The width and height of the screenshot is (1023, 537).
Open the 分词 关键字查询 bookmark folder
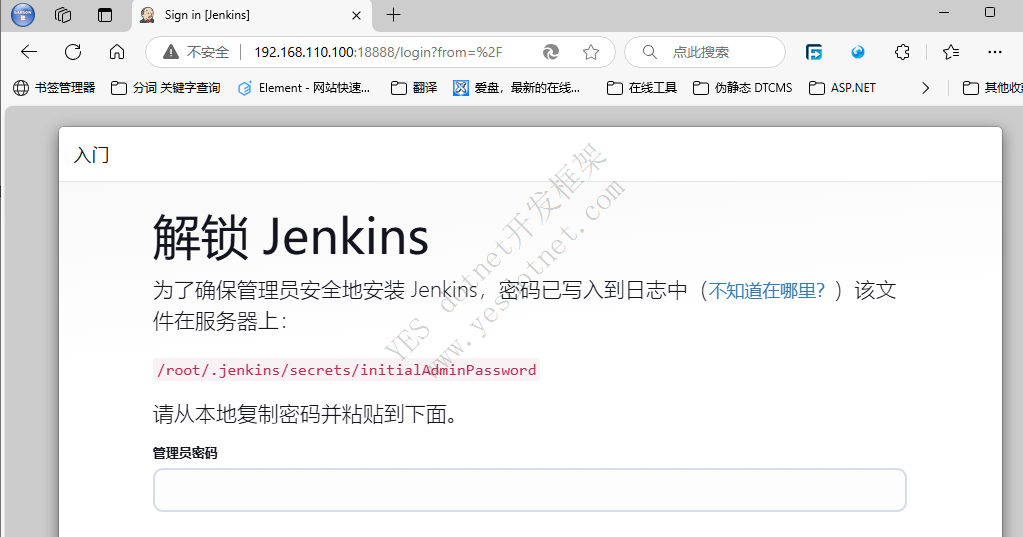[x=165, y=87]
